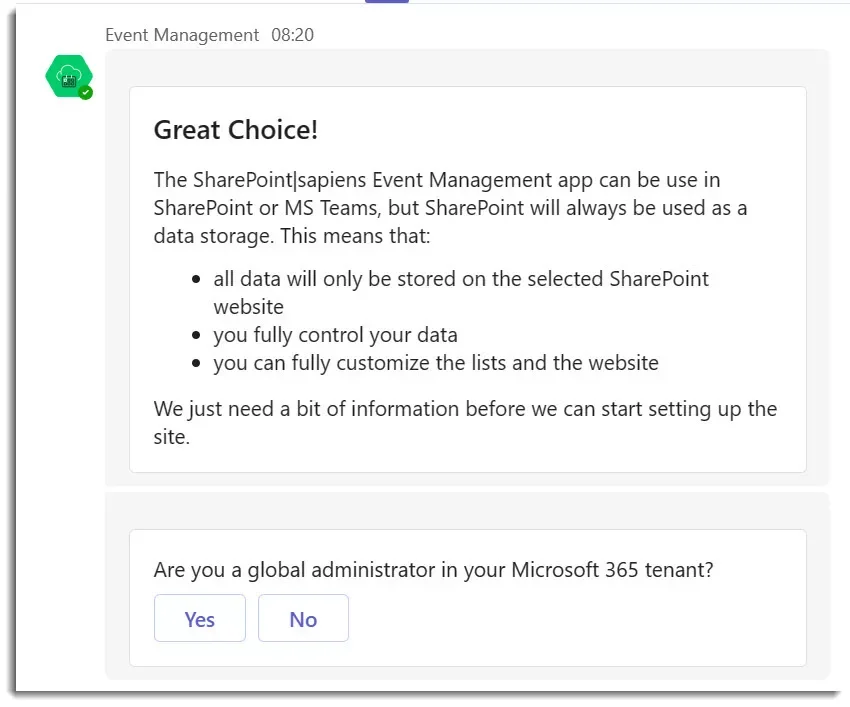The image size is (850, 707).
Task: Click the Great Choice! heading
Action: [236, 130]
